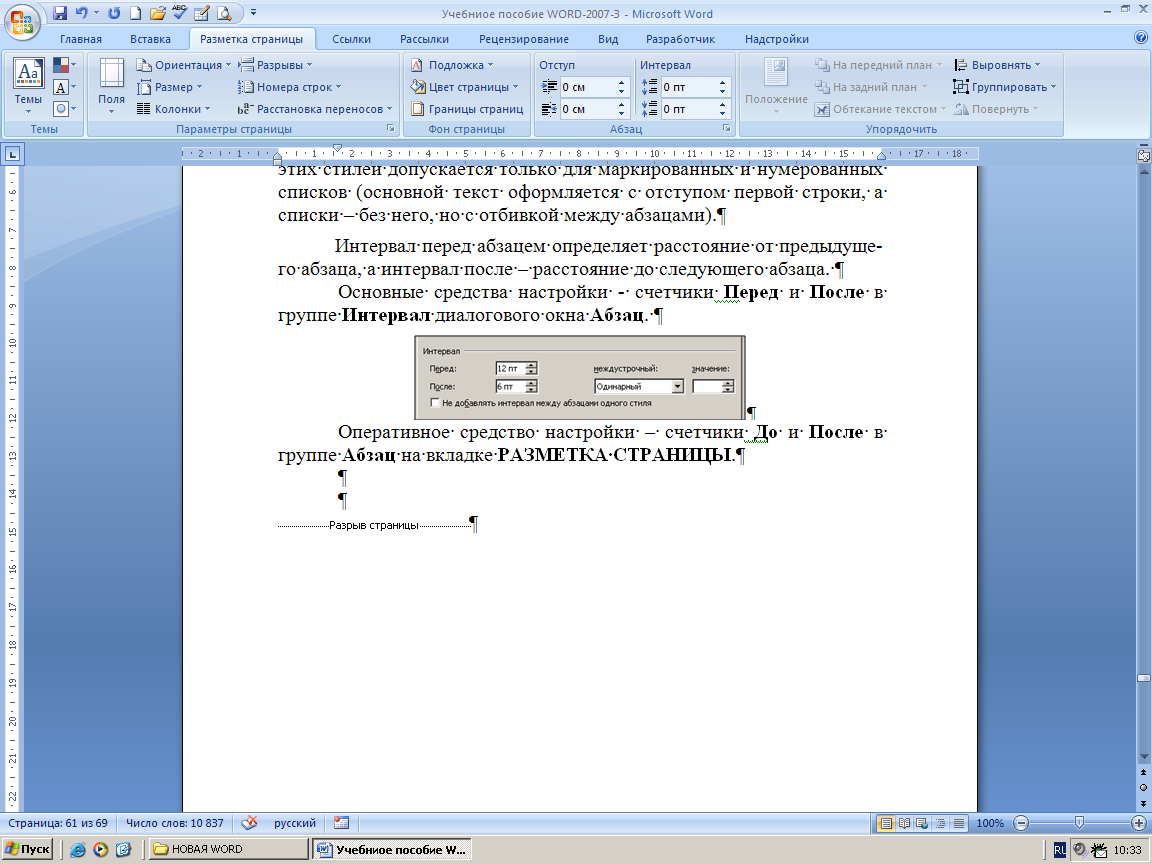
Task: Open theme fonts dropdown
Action: 64,87
